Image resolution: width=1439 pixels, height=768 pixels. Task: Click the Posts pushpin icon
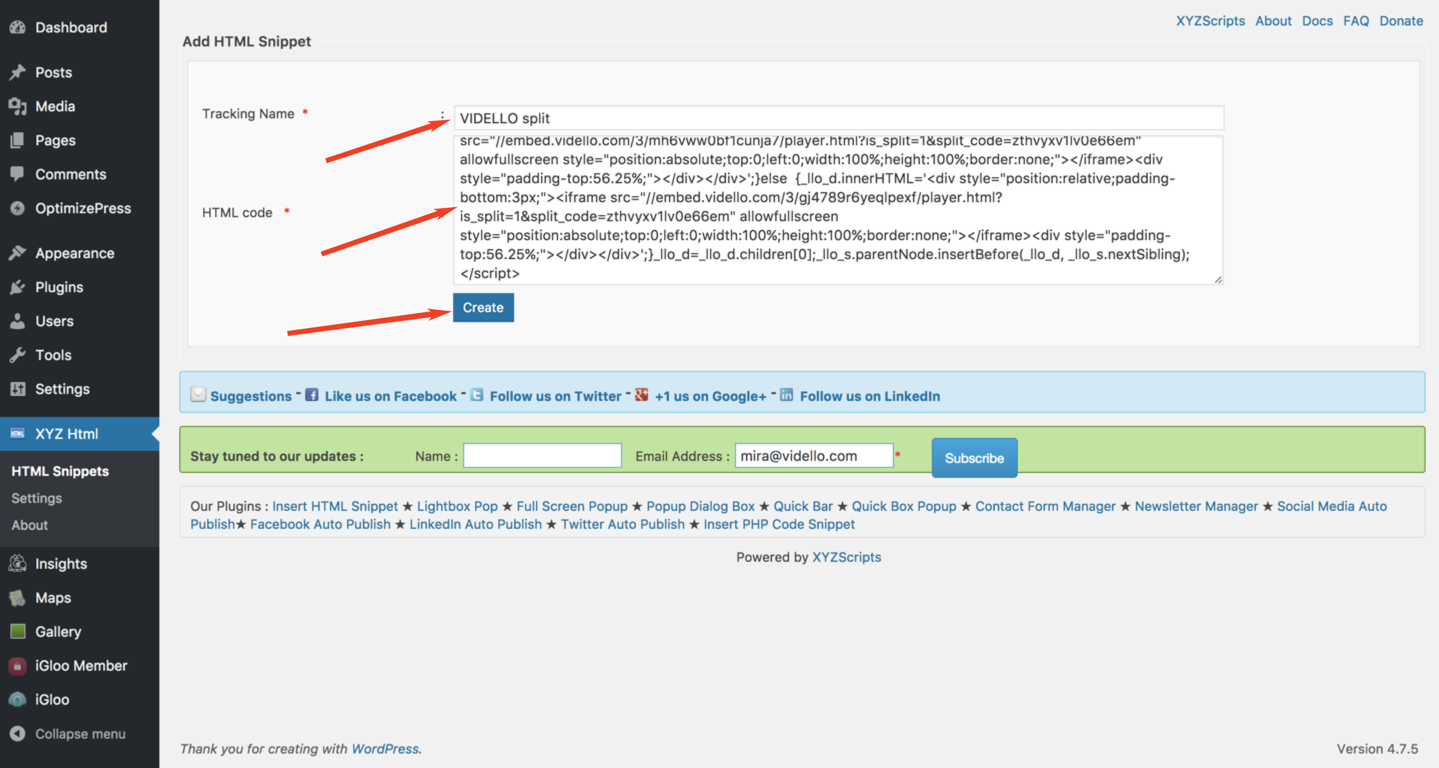tap(18, 72)
